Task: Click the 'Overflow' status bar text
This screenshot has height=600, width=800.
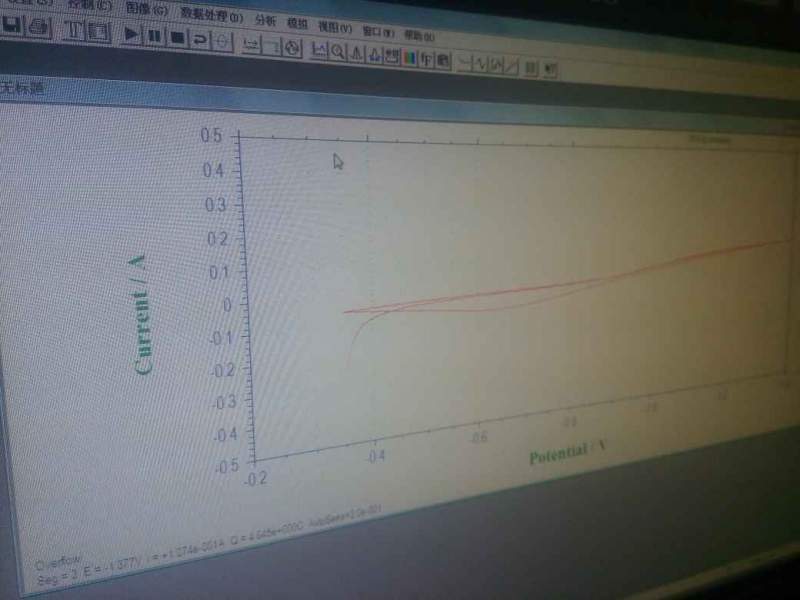Action: [x=58, y=562]
